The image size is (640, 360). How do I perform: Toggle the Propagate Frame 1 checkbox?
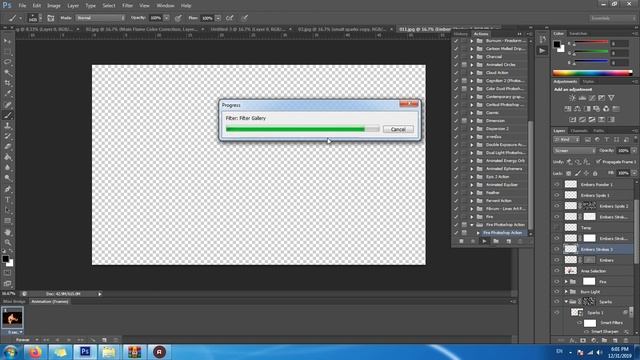pyautogui.click(x=598, y=162)
